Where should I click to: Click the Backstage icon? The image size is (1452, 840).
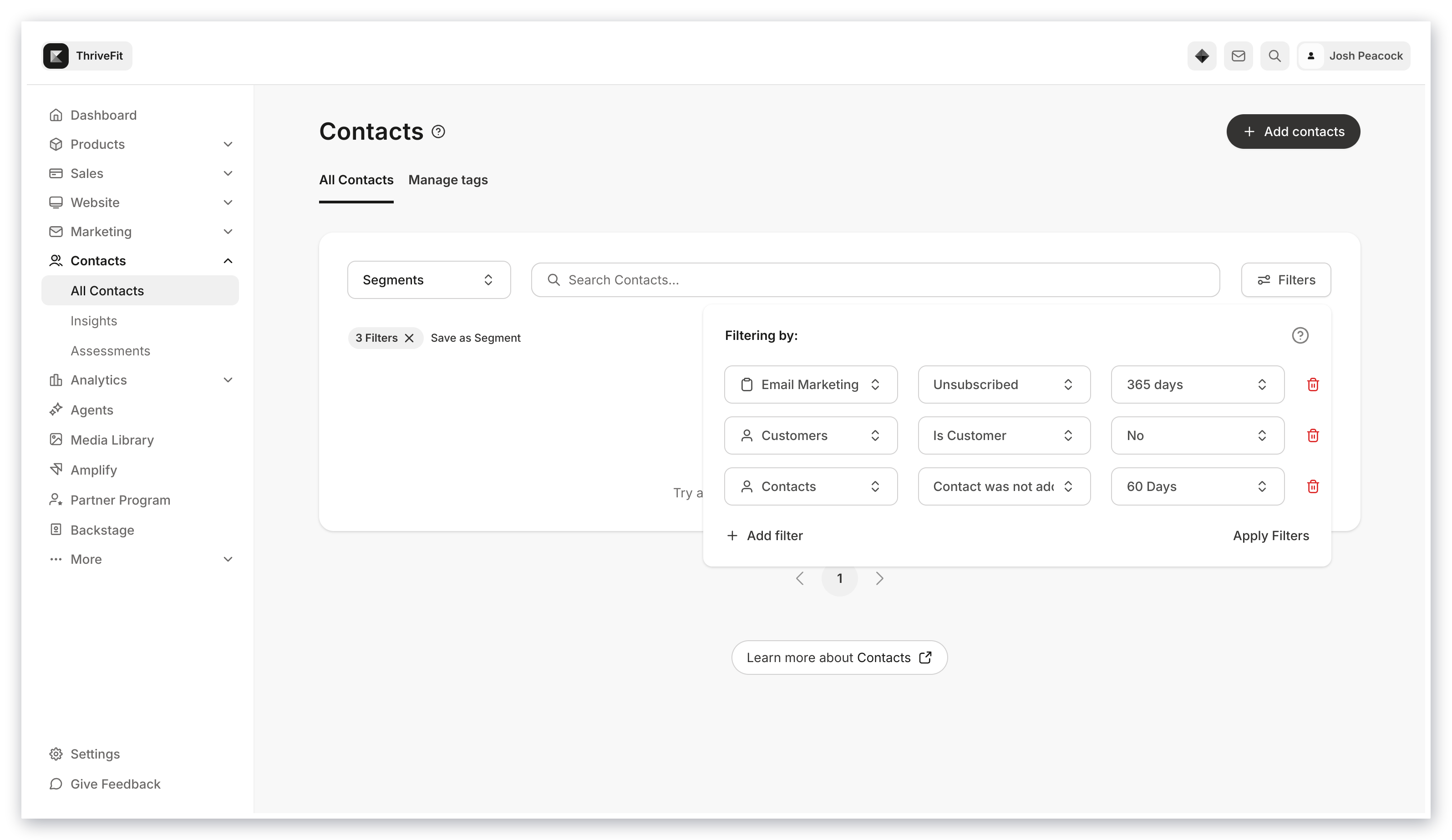coord(56,530)
